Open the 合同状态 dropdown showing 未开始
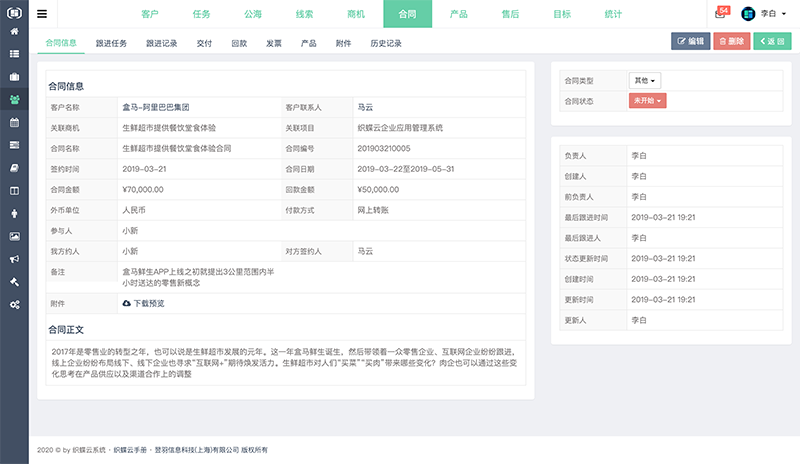This screenshot has height=464, width=800. point(647,101)
